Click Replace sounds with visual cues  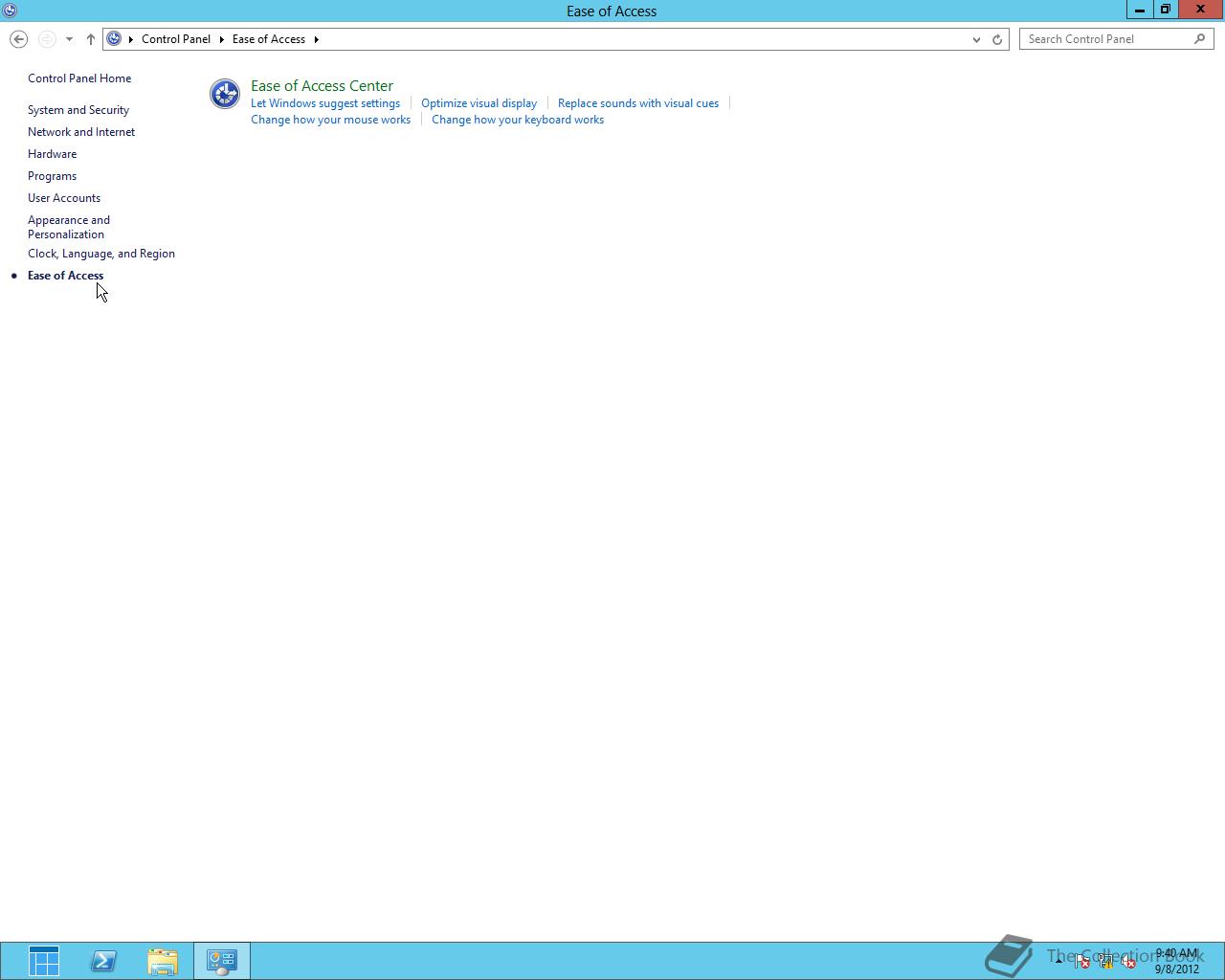pos(638,103)
